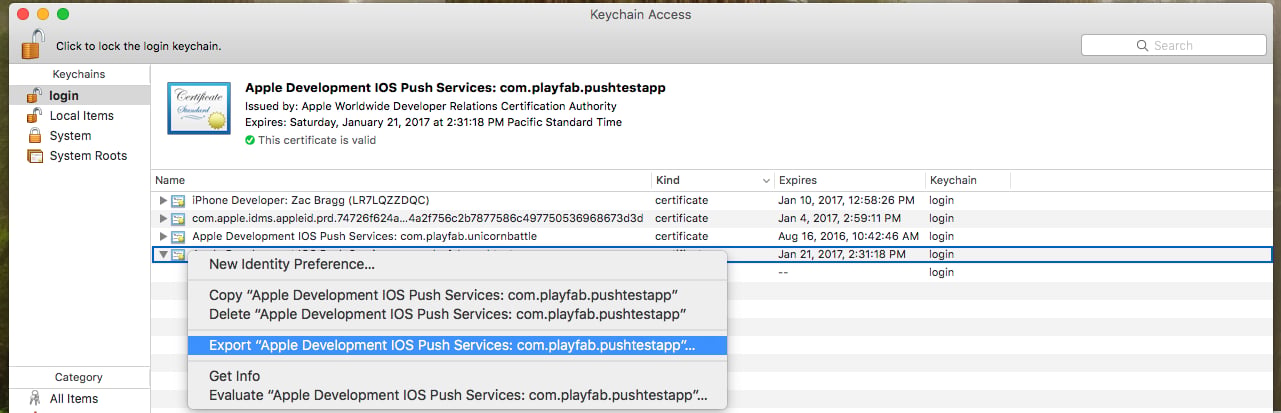The height and width of the screenshot is (413, 1281).
Task: Click the large certificate thumbnail image
Action: click(x=199, y=110)
